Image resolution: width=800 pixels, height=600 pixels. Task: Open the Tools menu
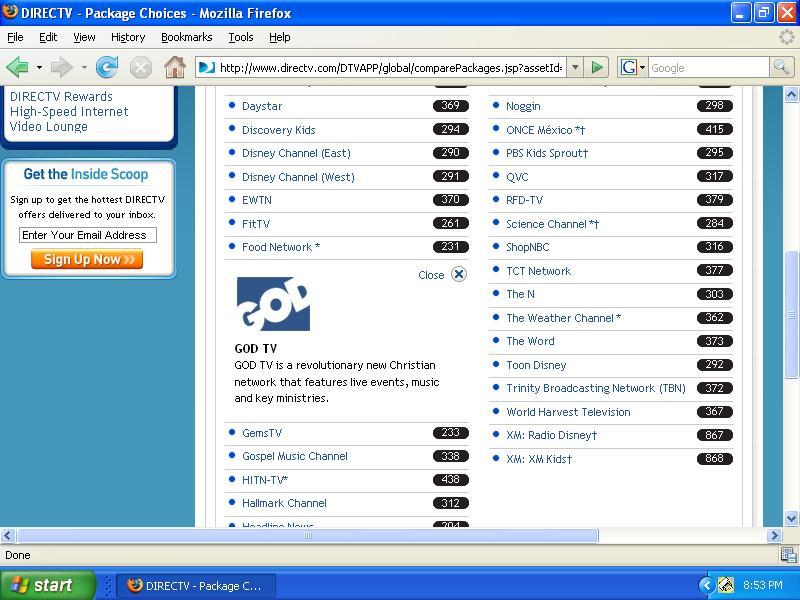[240, 37]
